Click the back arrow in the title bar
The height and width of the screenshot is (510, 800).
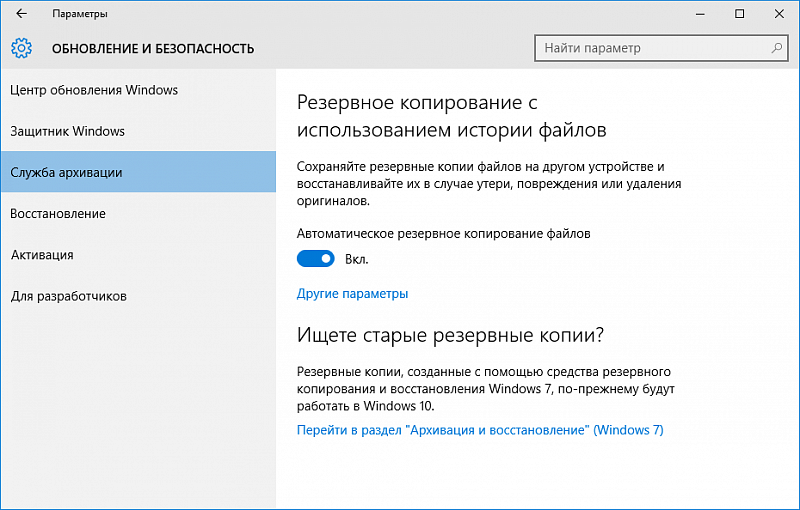point(22,14)
